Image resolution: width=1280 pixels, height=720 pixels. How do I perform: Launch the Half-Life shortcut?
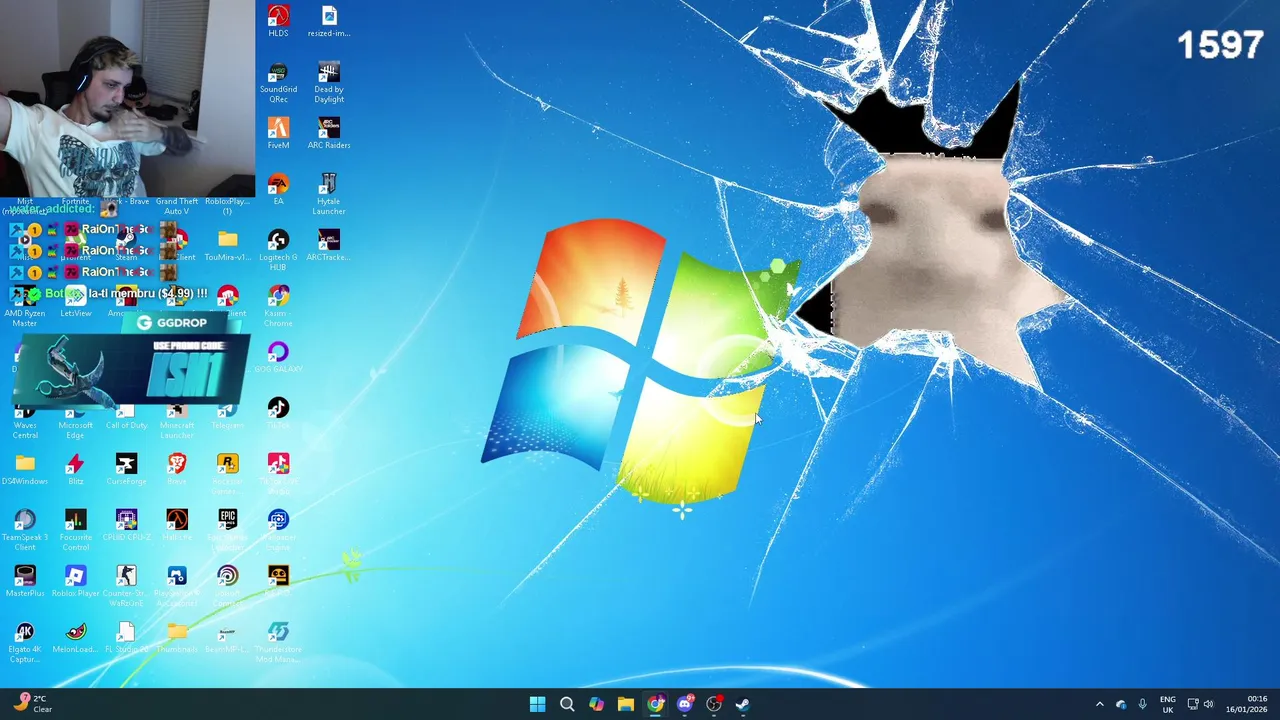[x=177, y=525]
